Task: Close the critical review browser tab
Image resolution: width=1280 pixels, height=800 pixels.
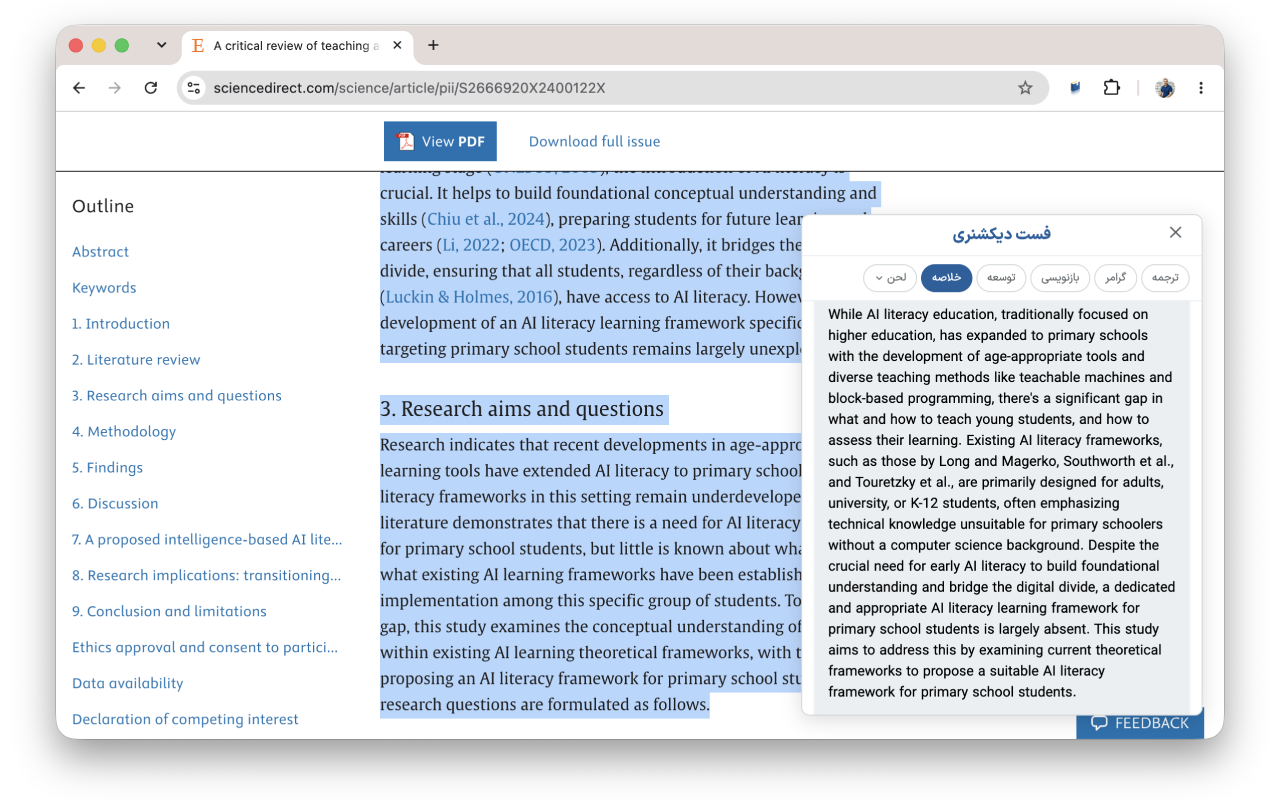Action: coord(398,45)
